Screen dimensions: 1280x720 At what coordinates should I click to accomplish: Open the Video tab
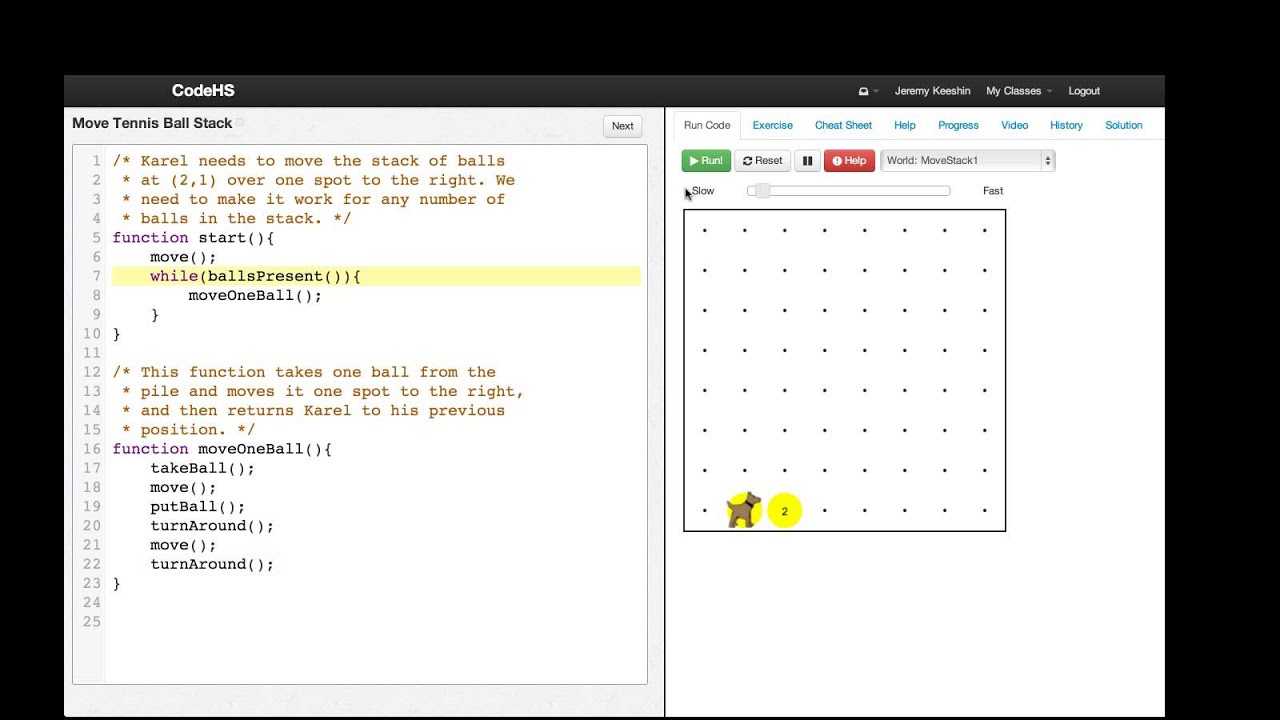point(1014,125)
